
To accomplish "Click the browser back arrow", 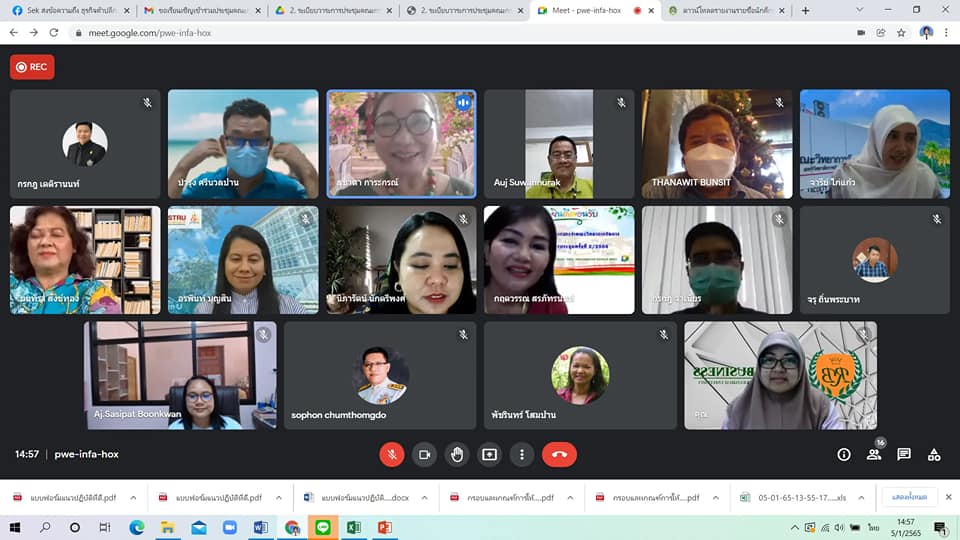I will [x=13, y=32].
